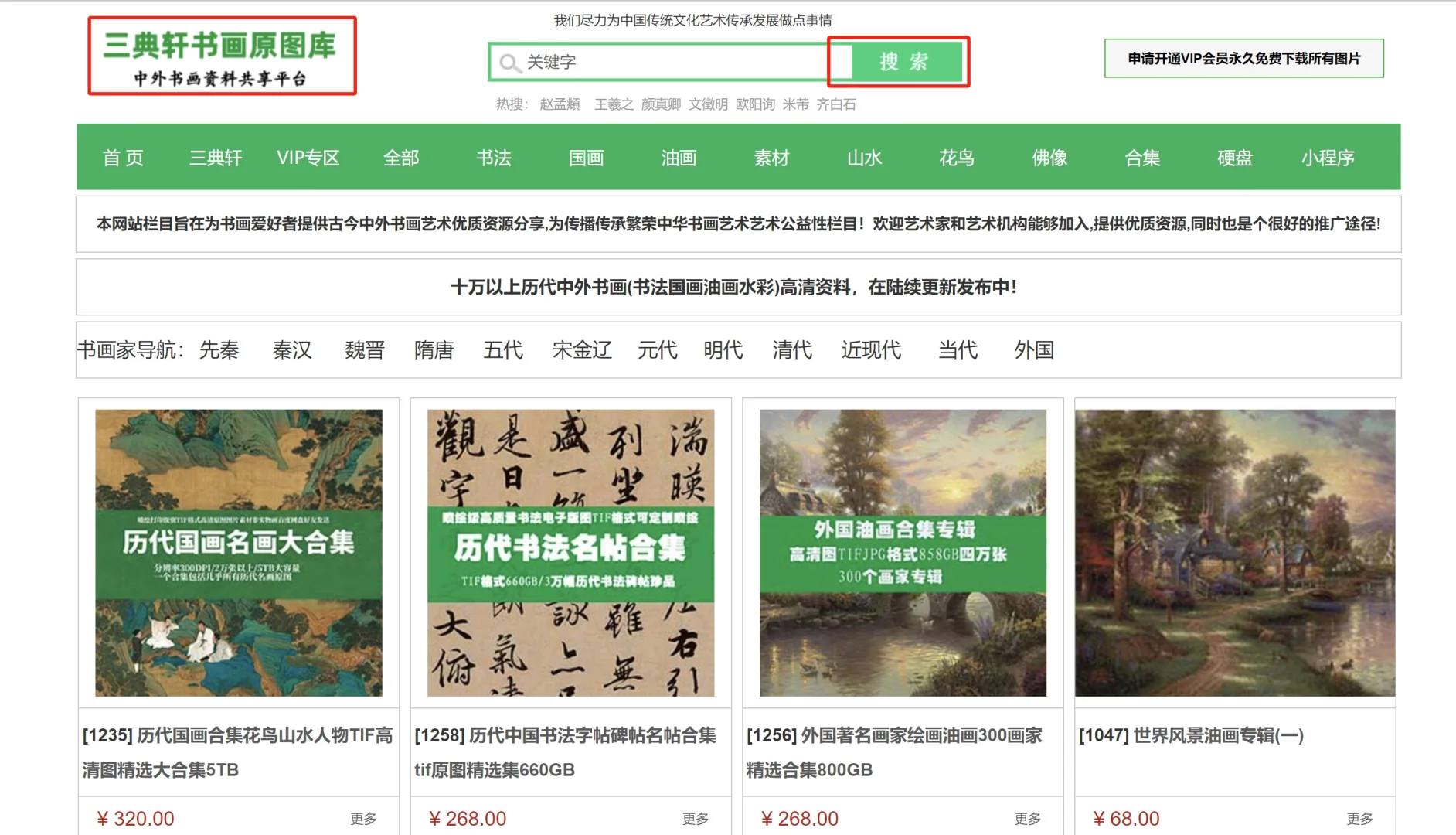1456x835 pixels.
Task: Filter artists by 明代 period
Action: 723,350
